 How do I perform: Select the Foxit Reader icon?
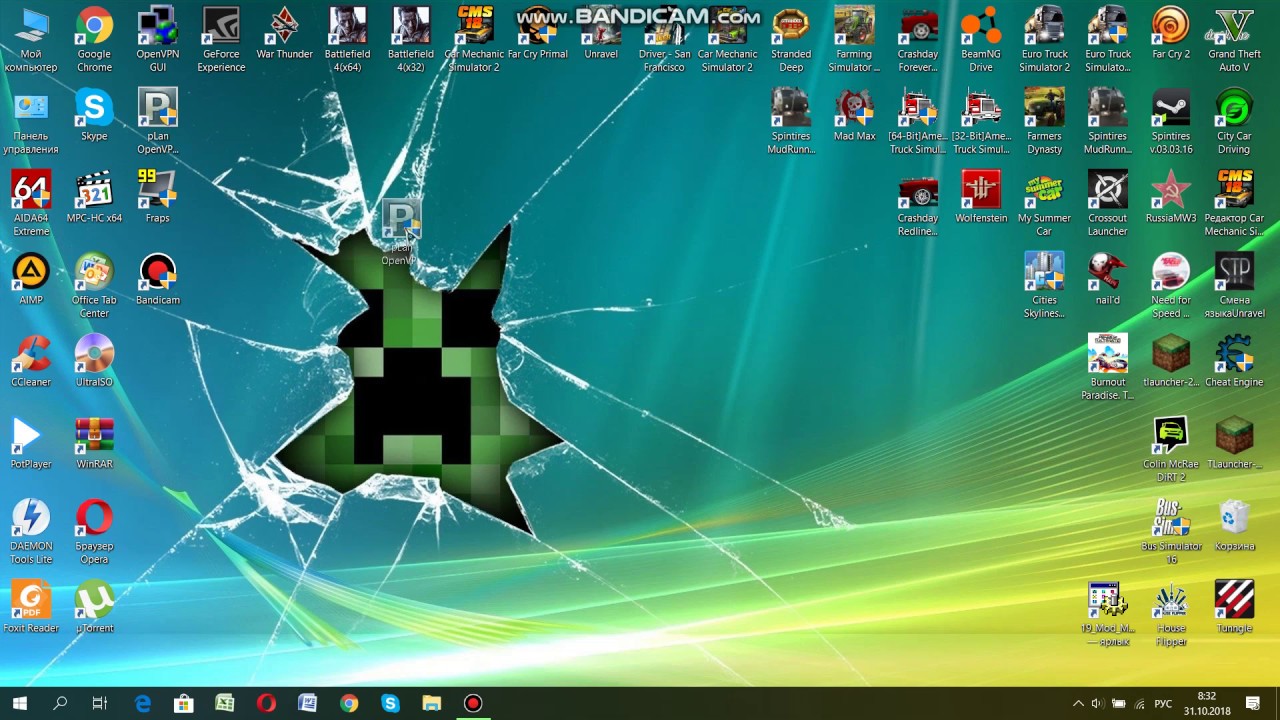click(x=31, y=606)
